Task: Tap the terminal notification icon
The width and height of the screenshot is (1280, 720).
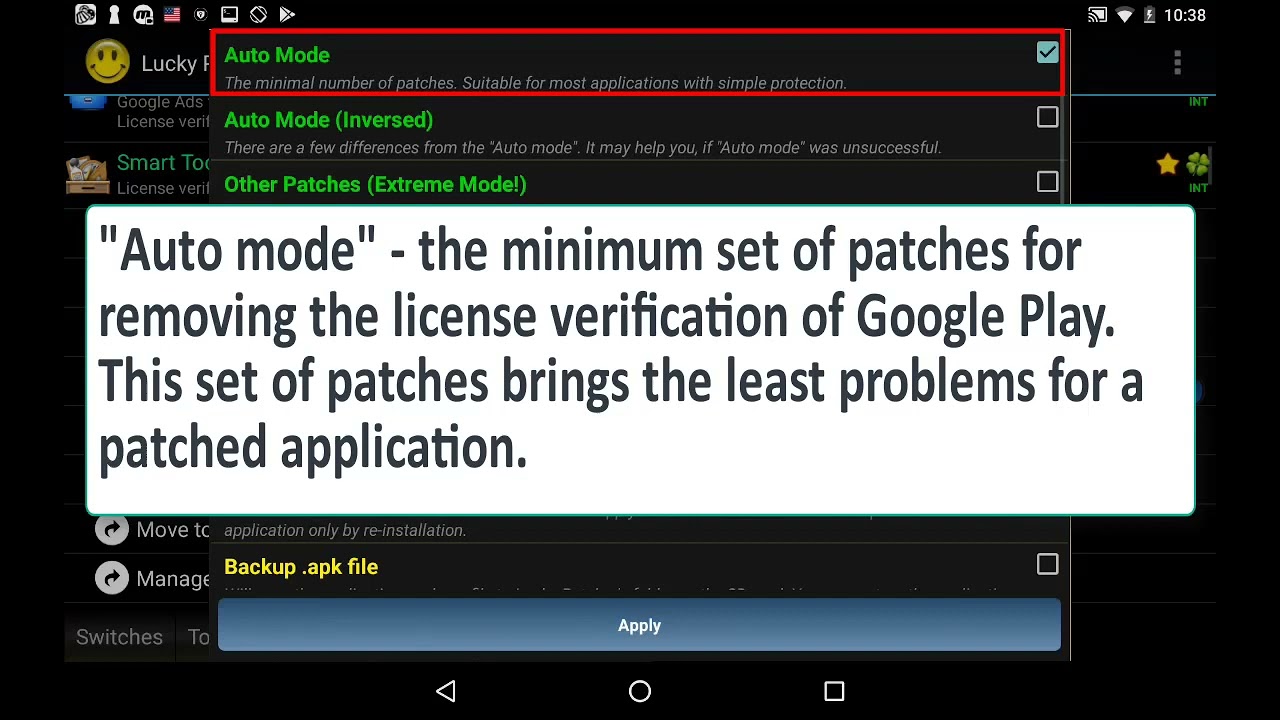Action: [x=230, y=15]
